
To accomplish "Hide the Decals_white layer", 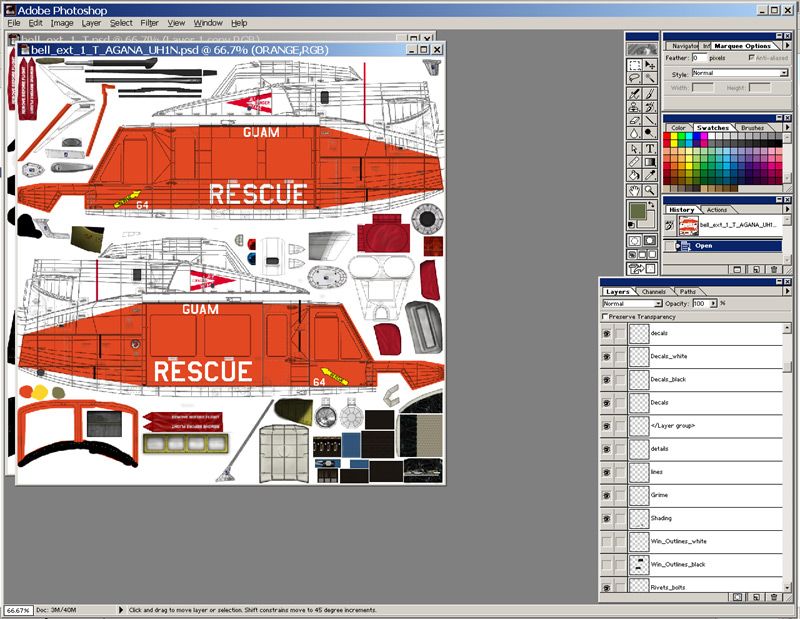I will tap(607, 356).
